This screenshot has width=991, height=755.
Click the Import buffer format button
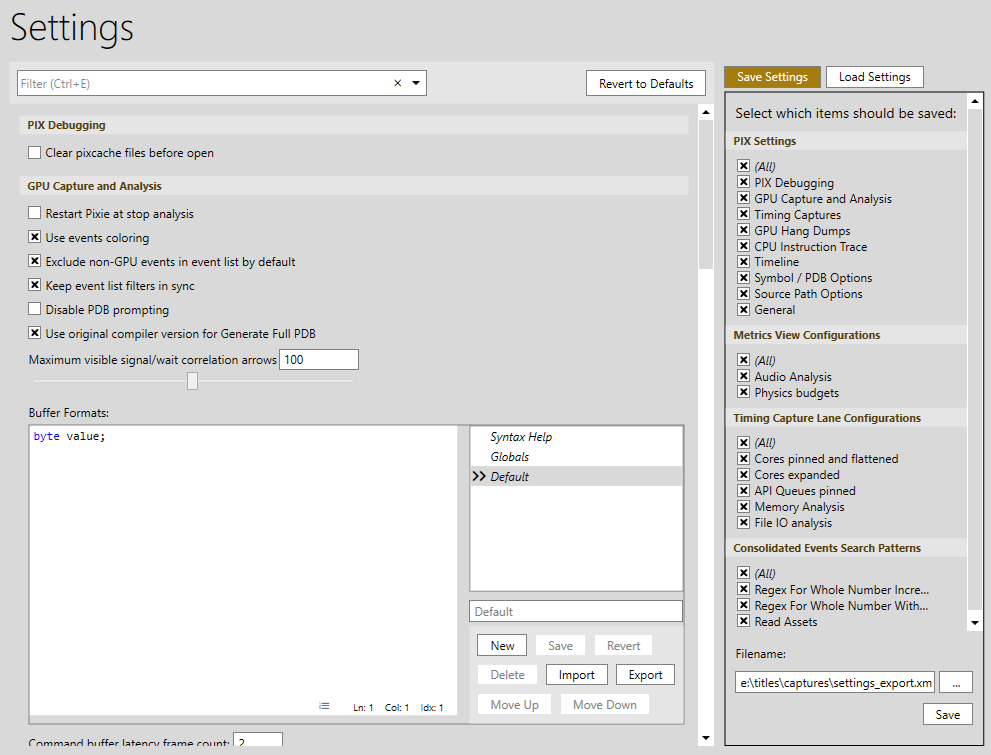576,675
